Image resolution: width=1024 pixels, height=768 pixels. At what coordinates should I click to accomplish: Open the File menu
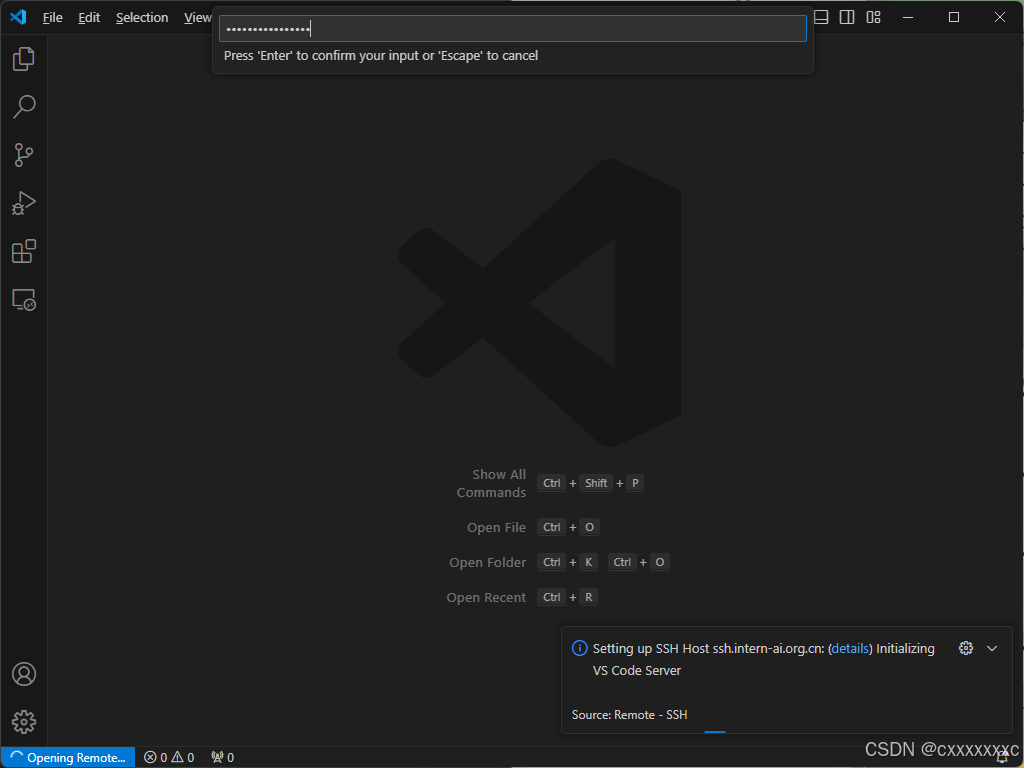pos(52,18)
